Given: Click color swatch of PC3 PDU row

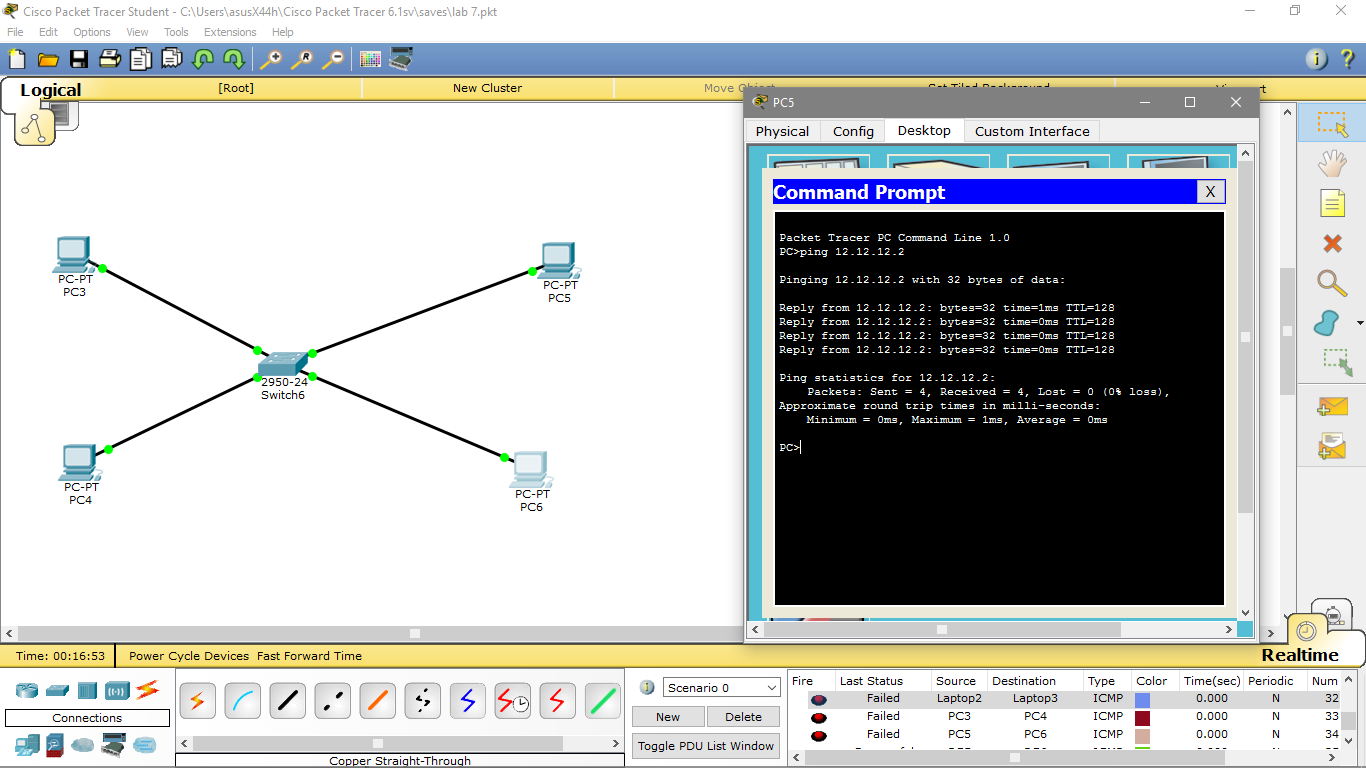Looking at the screenshot, I should [1142, 718].
